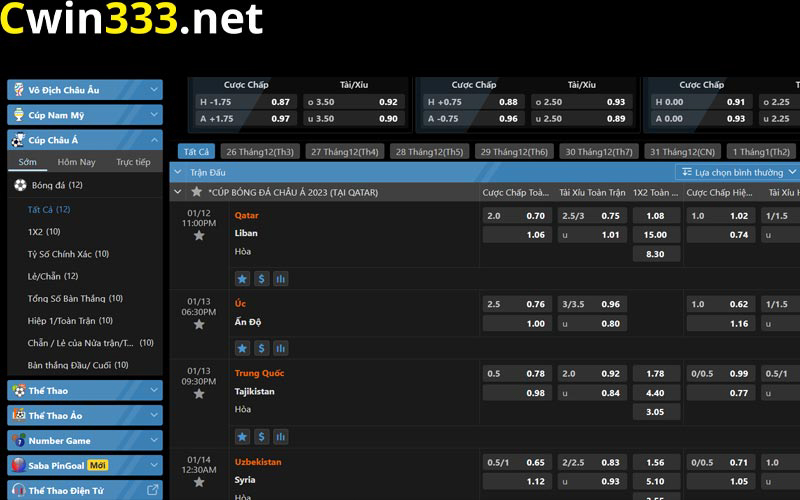Open Lựa chọn bình thường dropdown
This screenshot has height=500, width=800.
tap(738, 172)
